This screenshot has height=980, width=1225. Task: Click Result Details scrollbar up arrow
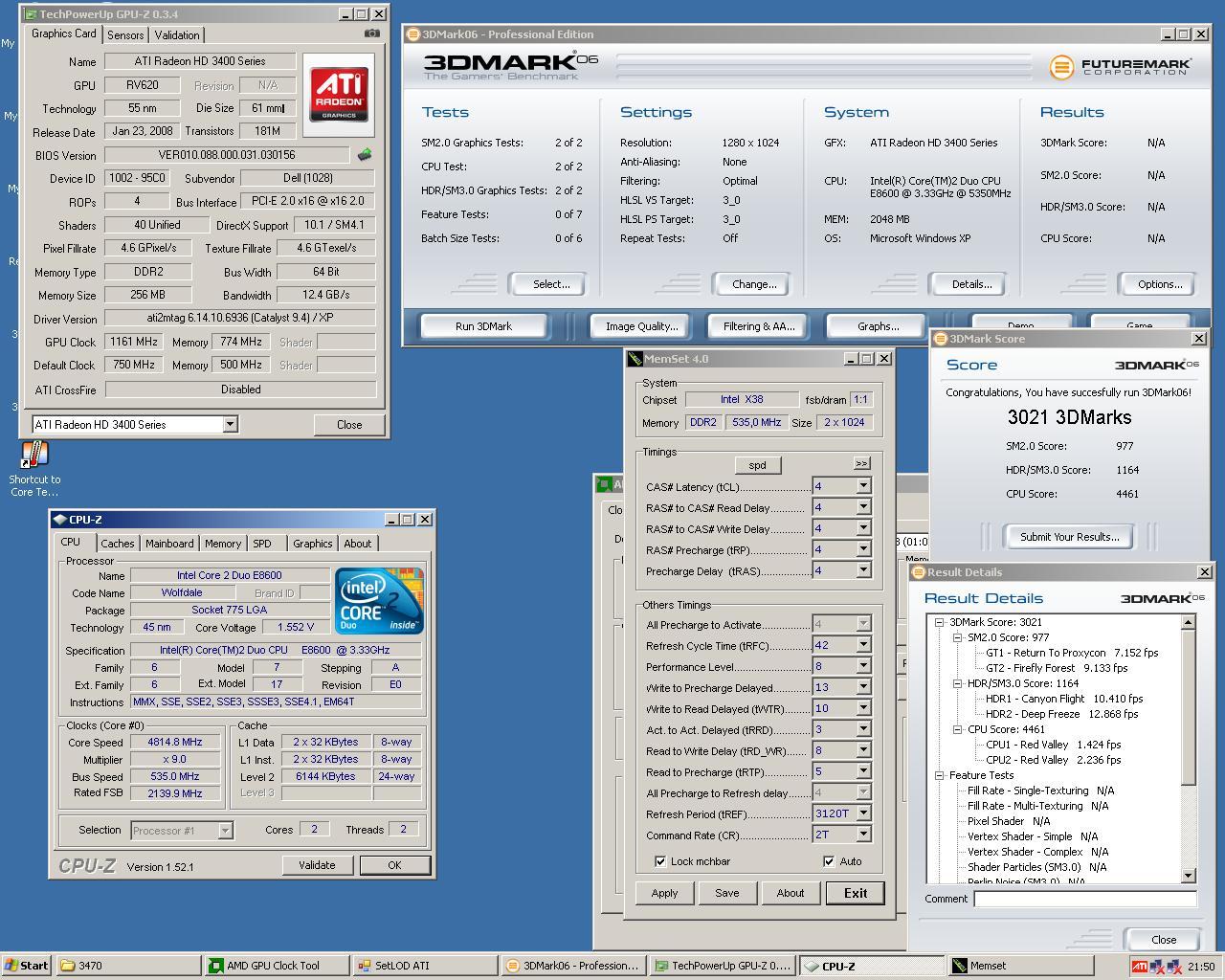[x=1189, y=622]
